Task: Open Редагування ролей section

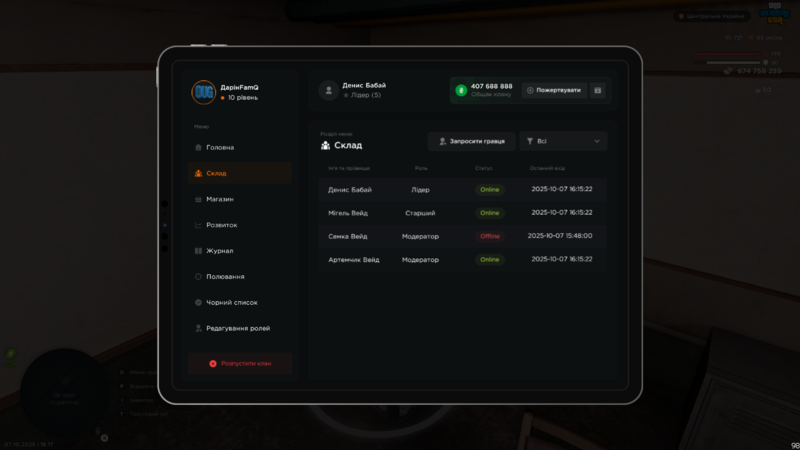Action: (239, 329)
